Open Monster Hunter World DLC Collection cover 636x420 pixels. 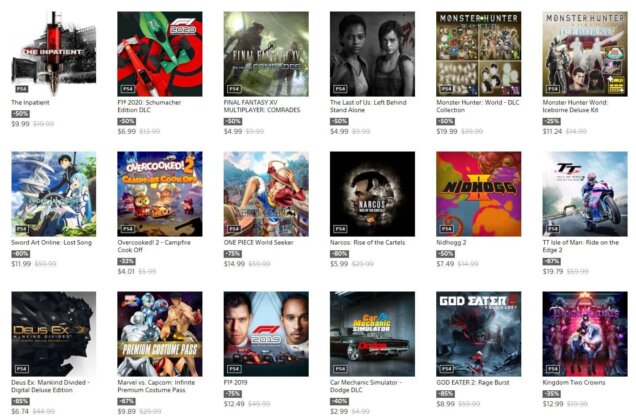click(x=479, y=54)
